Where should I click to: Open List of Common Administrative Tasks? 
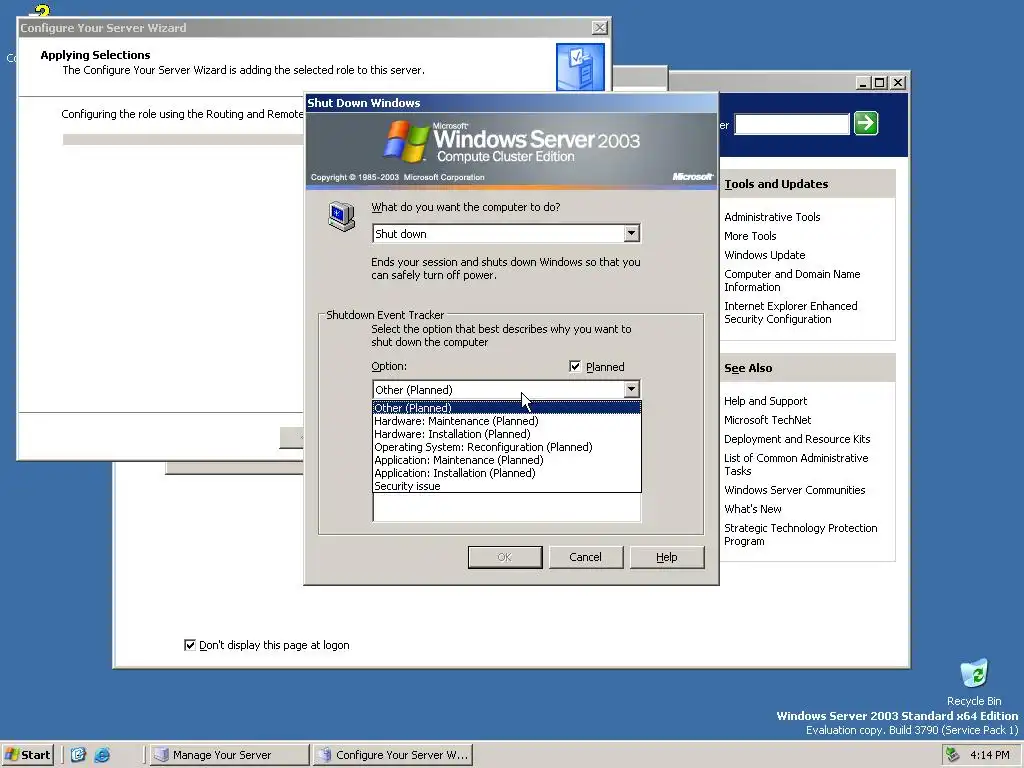796,464
